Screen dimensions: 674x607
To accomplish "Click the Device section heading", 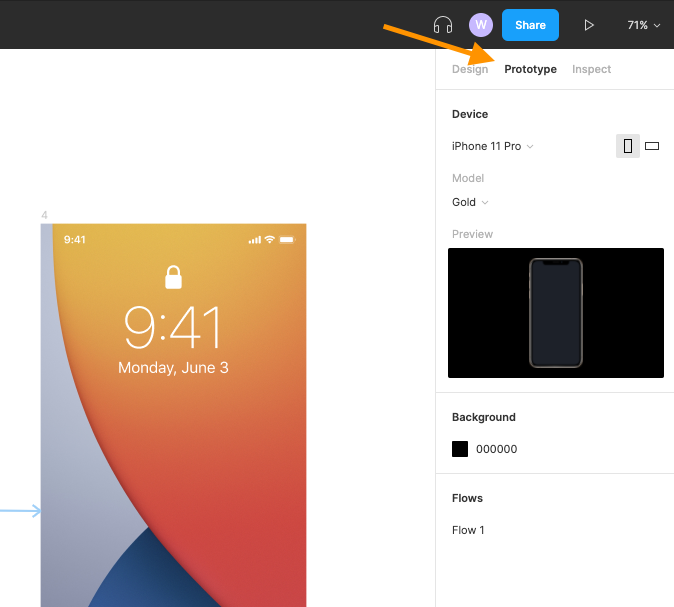I will click(x=470, y=114).
